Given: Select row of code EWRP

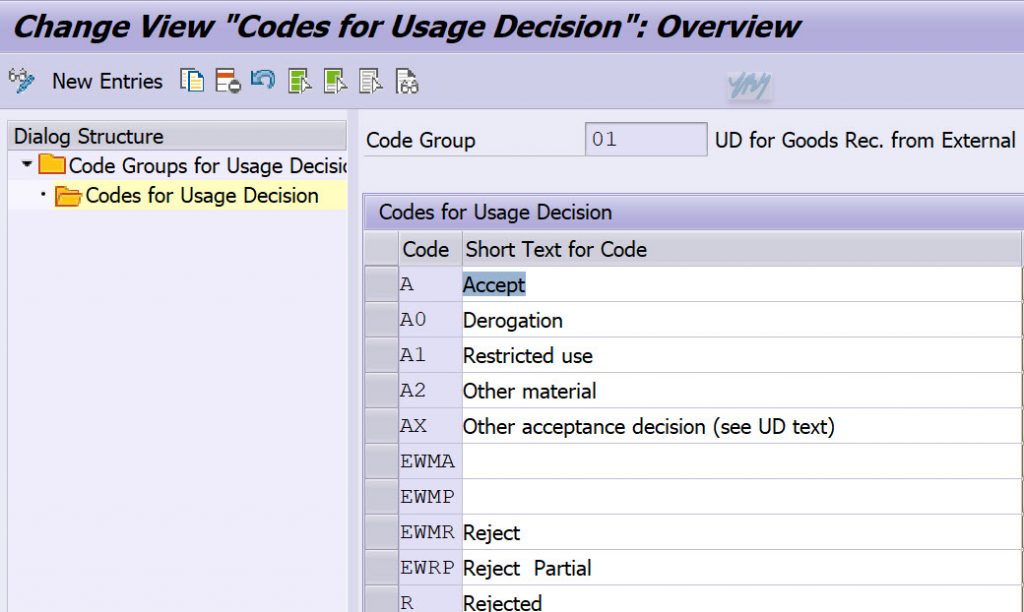Looking at the screenshot, I should tap(381, 567).
